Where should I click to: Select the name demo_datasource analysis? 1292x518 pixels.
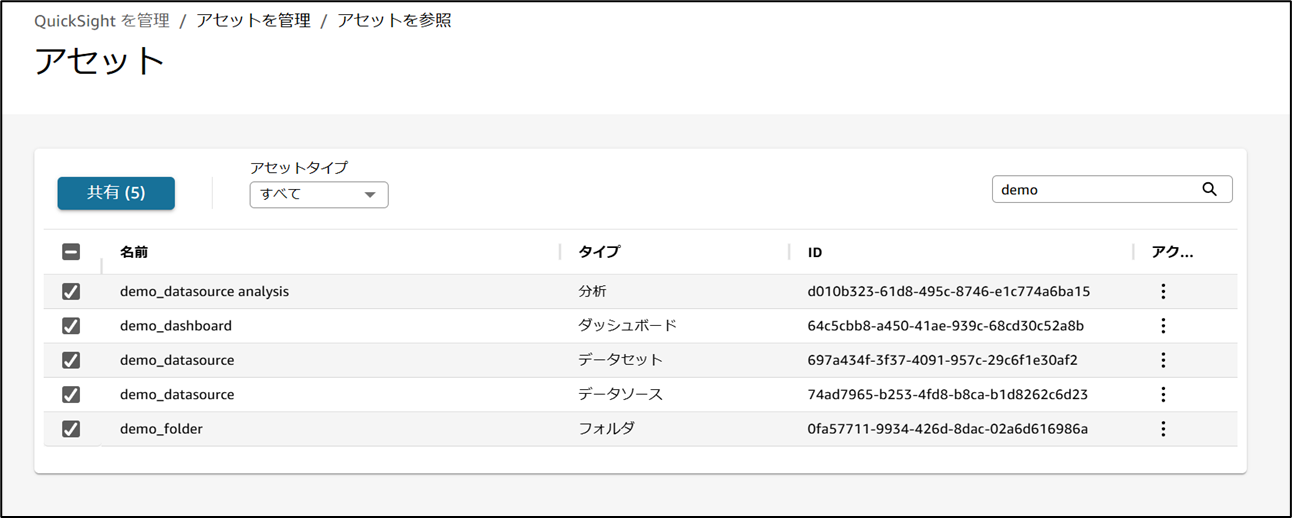[204, 291]
